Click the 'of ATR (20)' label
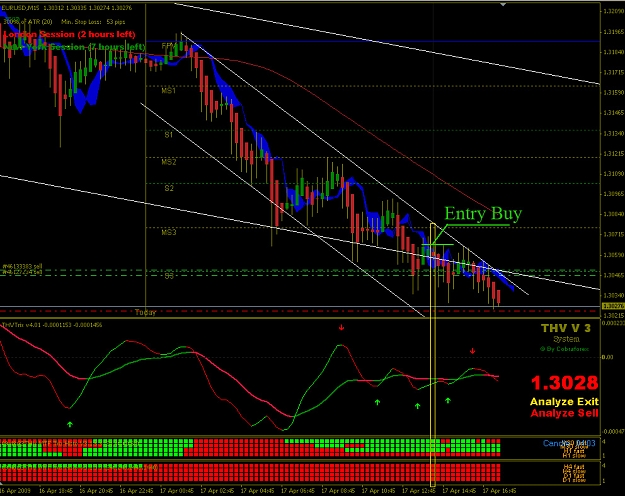 pyautogui.click(x=35, y=22)
